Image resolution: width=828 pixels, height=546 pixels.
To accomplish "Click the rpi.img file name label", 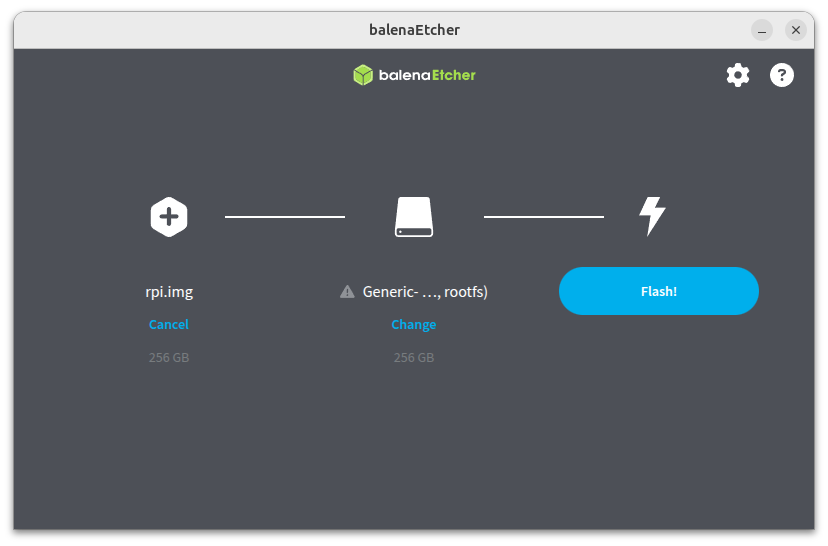I will pos(169,292).
